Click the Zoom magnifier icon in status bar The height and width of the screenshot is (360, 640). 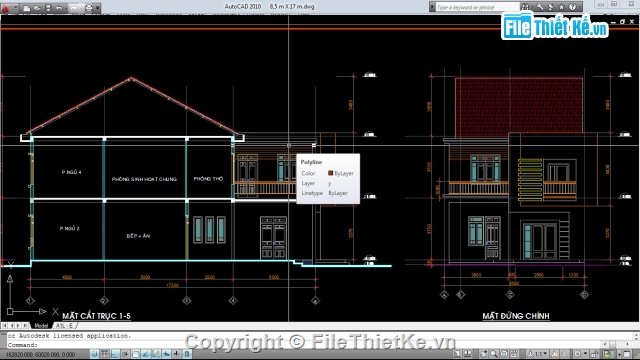(x=493, y=354)
